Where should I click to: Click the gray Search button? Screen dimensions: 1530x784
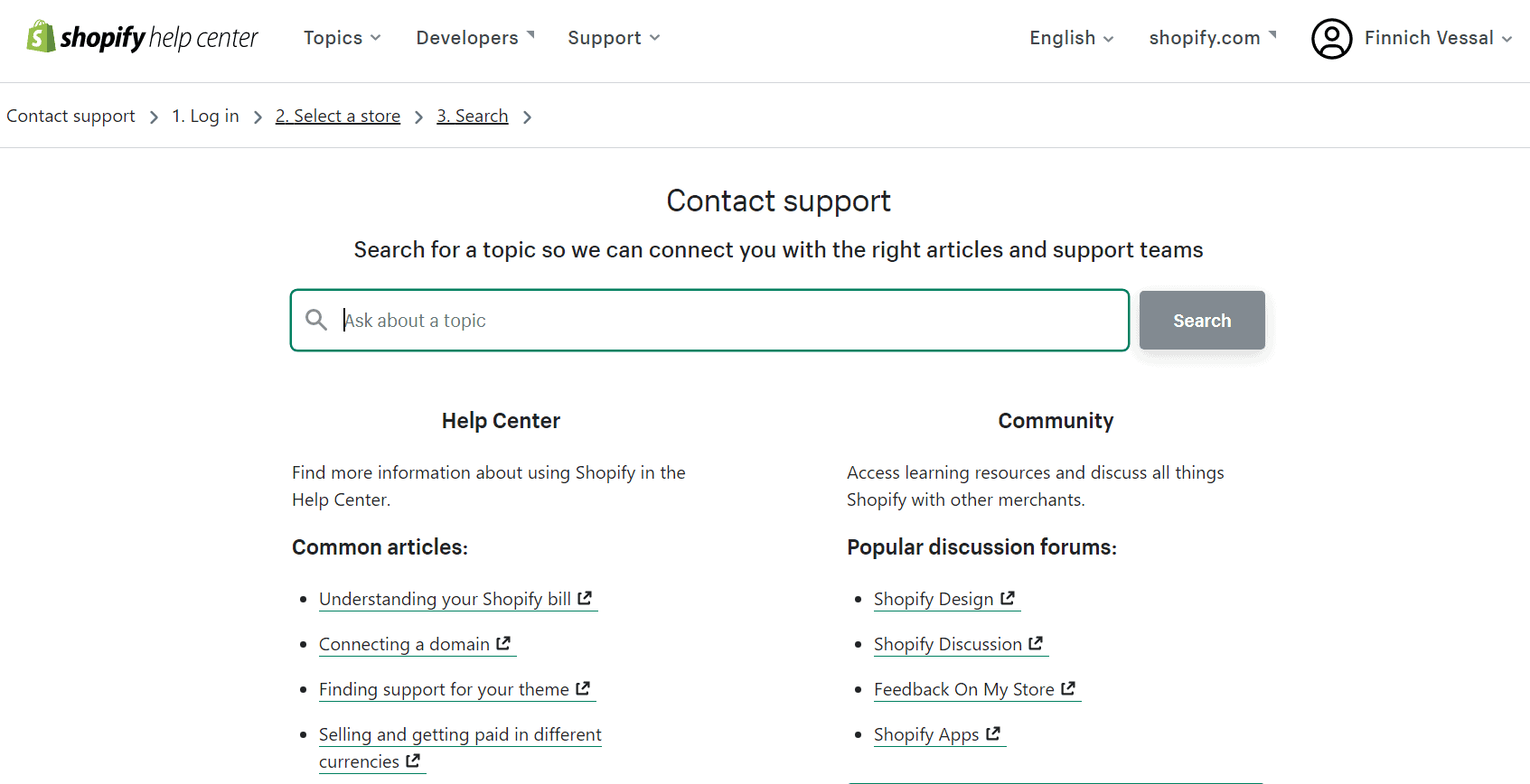coord(1202,321)
